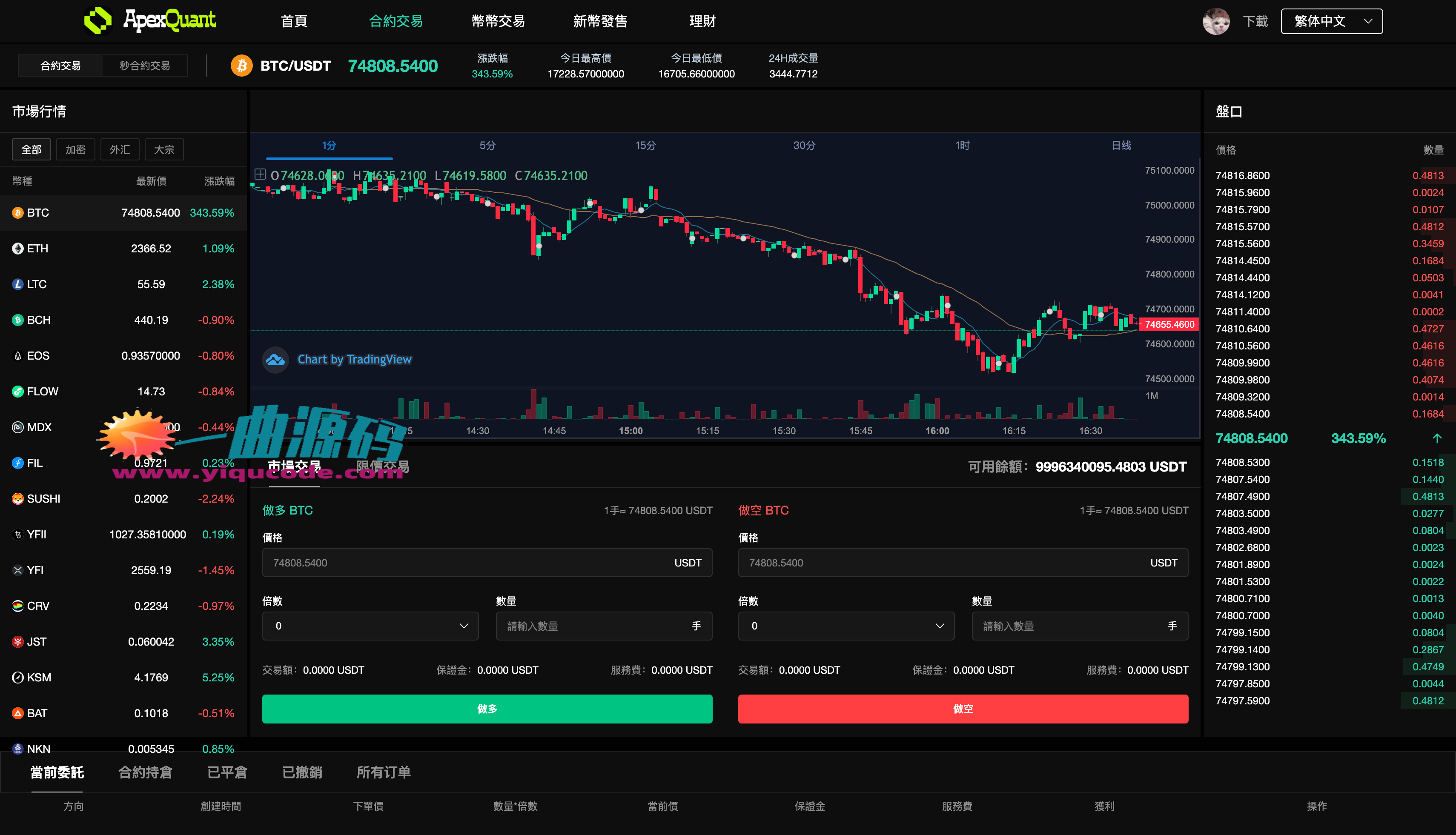The image size is (1456, 835).
Task: Click the green 做多 button
Action: coord(487,709)
